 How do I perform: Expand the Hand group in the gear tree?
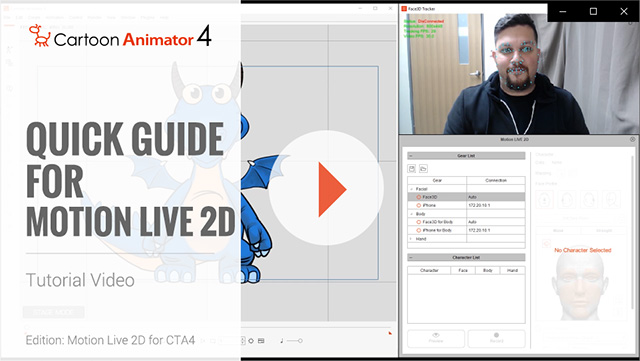(x=411, y=239)
